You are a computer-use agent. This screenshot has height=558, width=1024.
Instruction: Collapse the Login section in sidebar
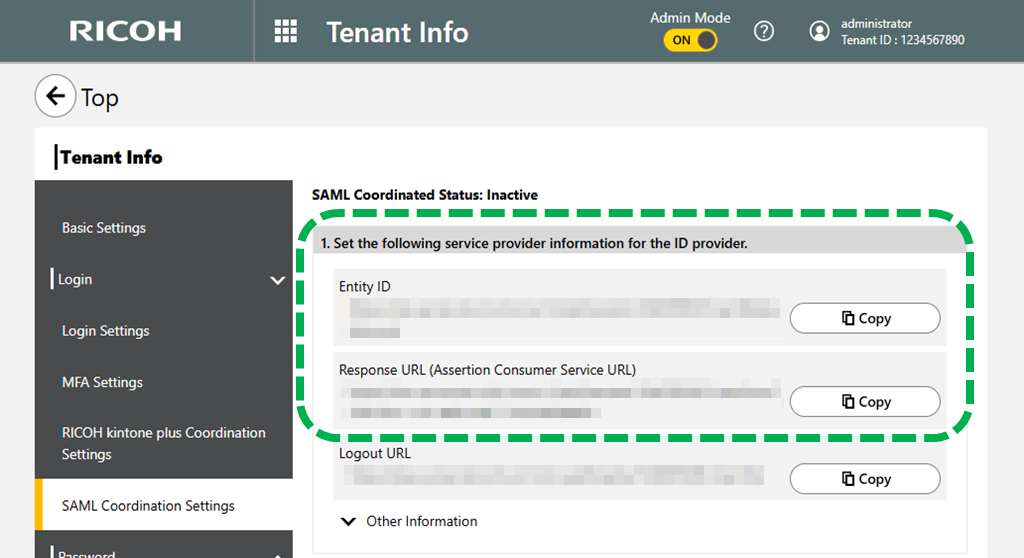pyautogui.click(x=278, y=280)
